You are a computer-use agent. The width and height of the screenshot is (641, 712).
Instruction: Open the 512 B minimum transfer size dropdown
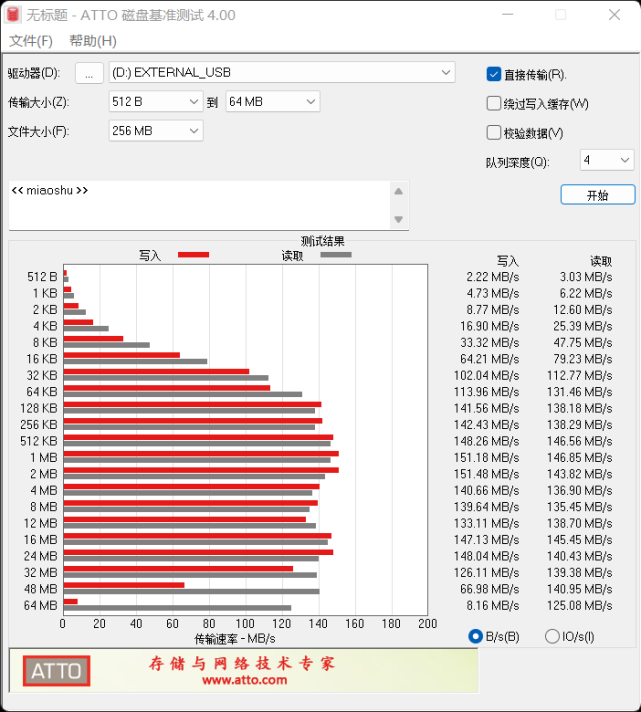click(x=156, y=102)
